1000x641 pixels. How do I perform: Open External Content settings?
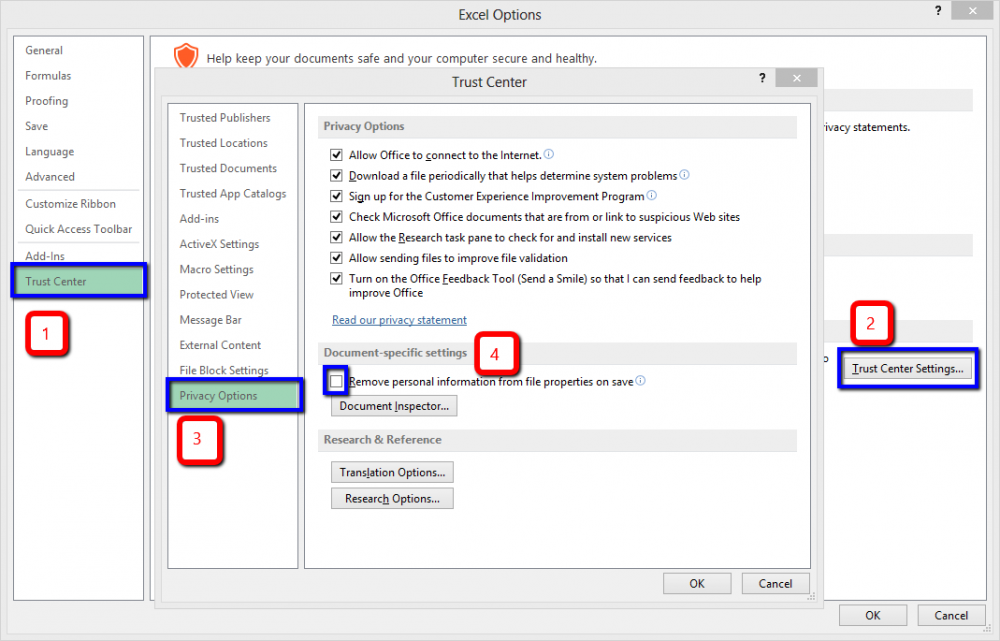[x=220, y=345]
